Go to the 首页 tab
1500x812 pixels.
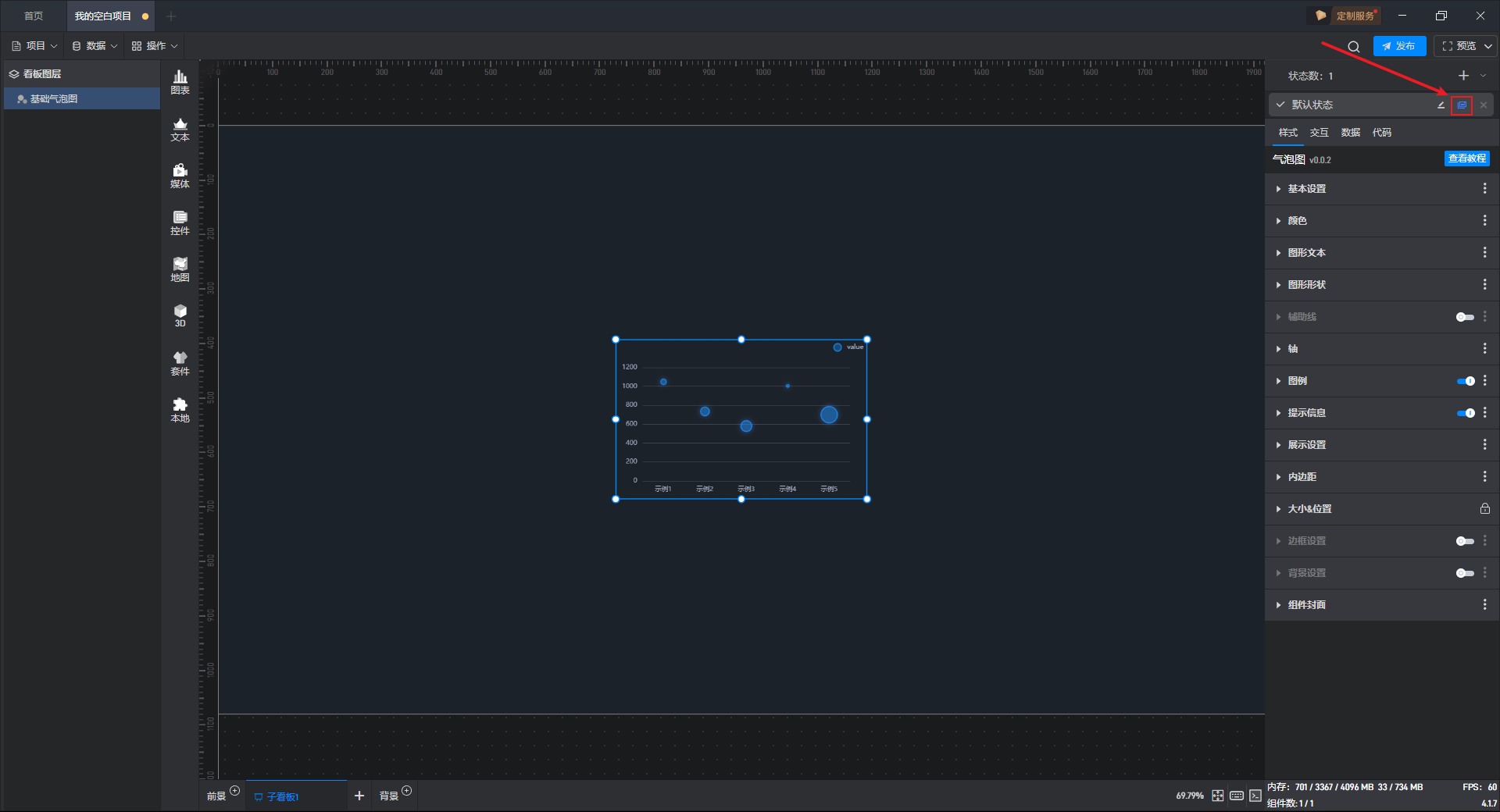click(34, 16)
